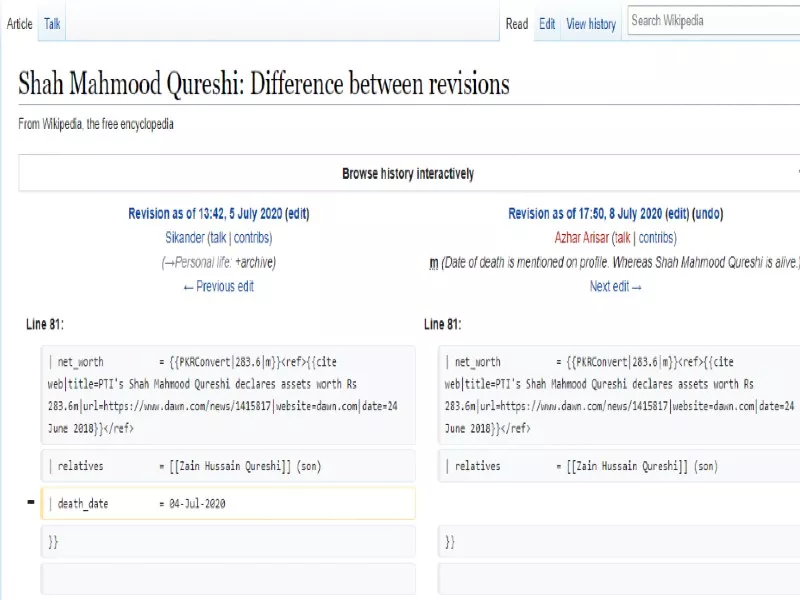Image resolution: width=800 pixels, height=600 pixels.
Task: Click the minor edit 'm' marker
Action: 434,263
